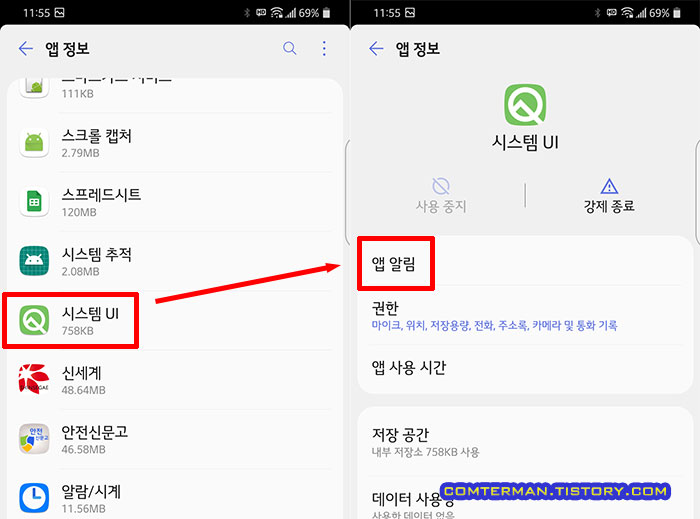Tap the large 시스템 UI logo on detail screen

[525, 104]
